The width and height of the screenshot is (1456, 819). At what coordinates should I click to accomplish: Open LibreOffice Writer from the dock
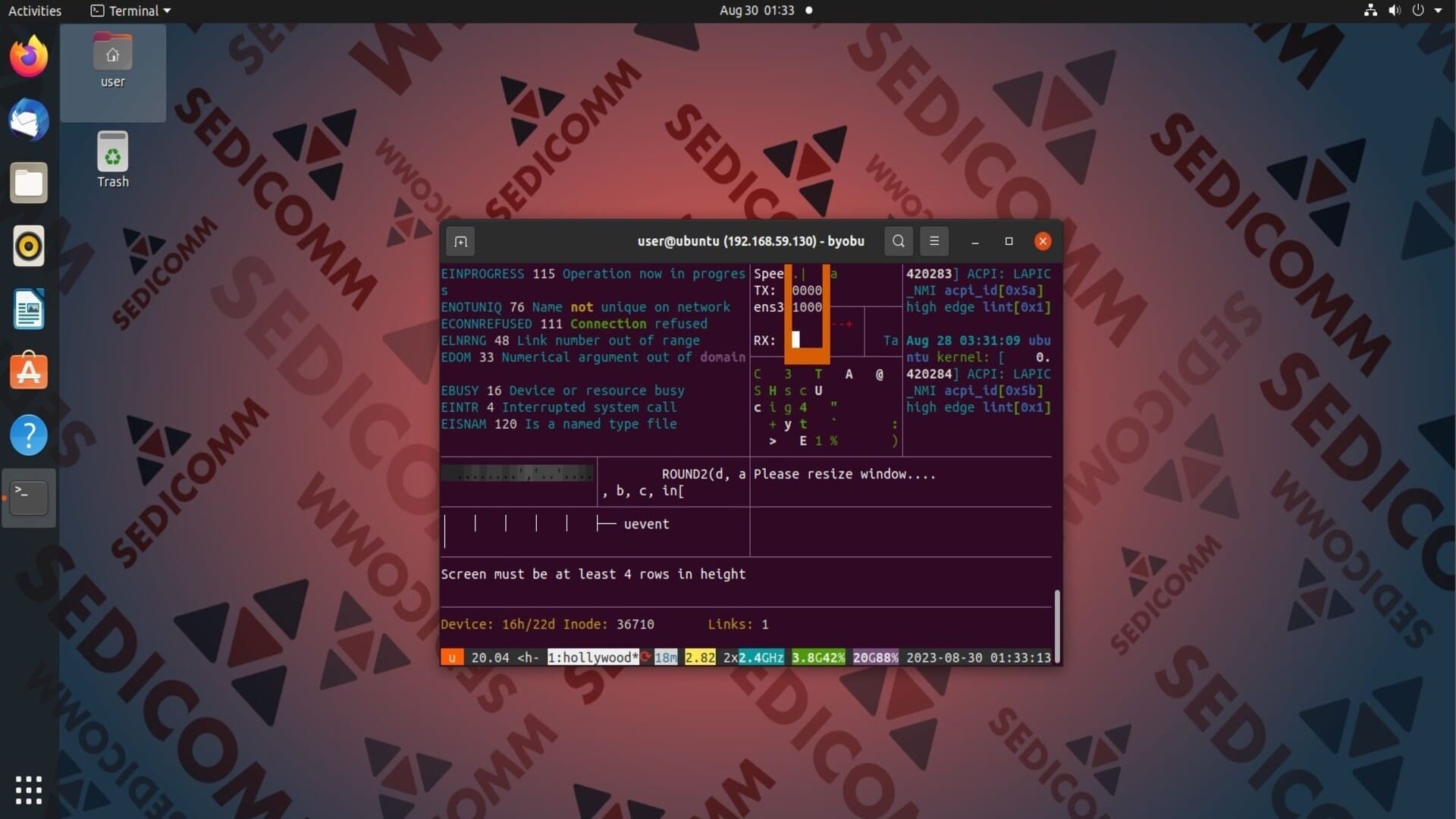(29, 309)
